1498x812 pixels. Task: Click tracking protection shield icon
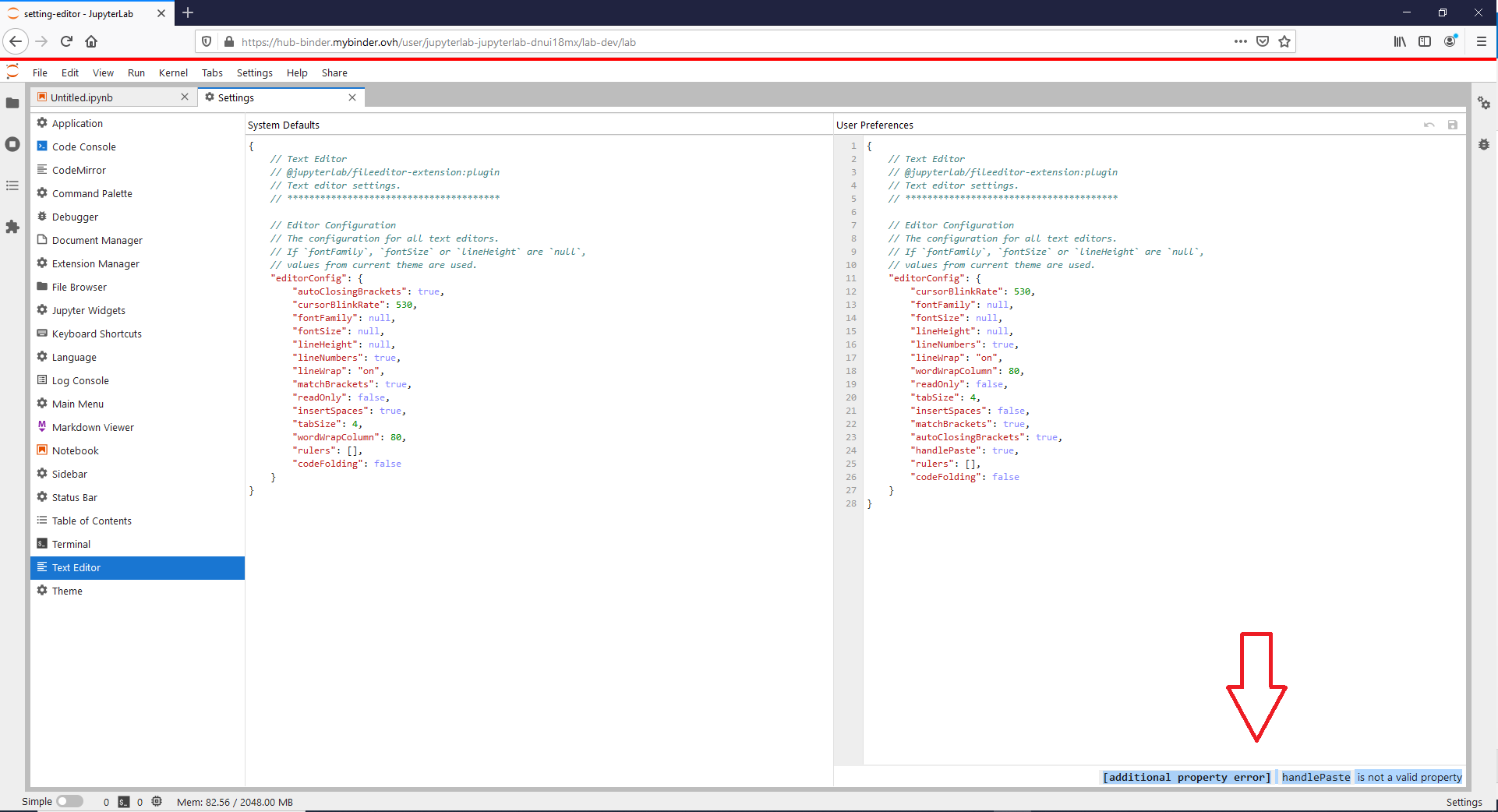click(207, 42)
